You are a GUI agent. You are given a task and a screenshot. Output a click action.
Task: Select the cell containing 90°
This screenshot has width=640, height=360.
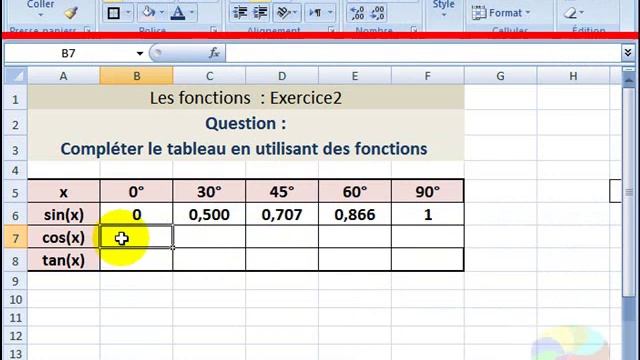point(427,191)
